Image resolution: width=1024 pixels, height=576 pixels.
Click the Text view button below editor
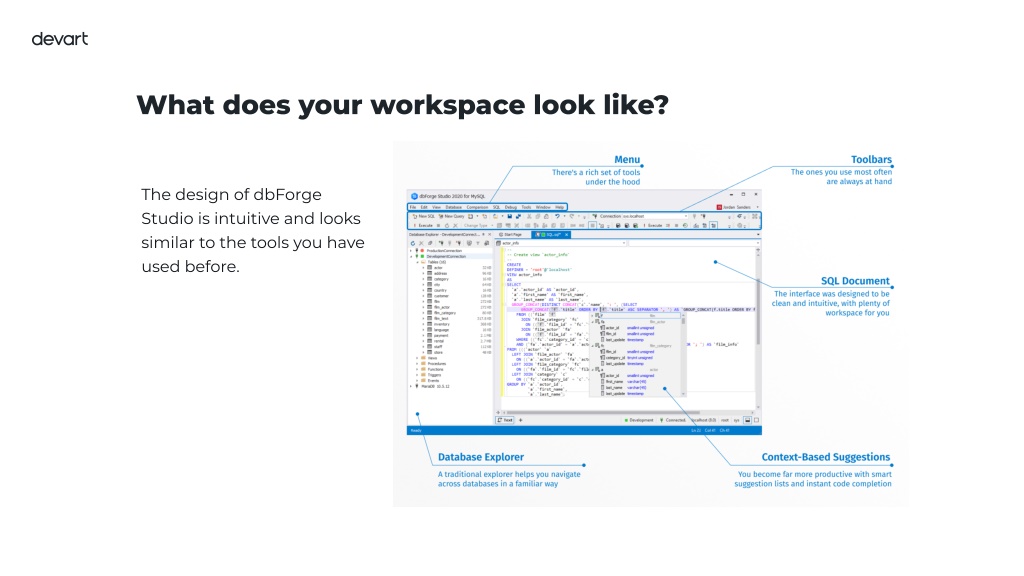coord(505,421)
